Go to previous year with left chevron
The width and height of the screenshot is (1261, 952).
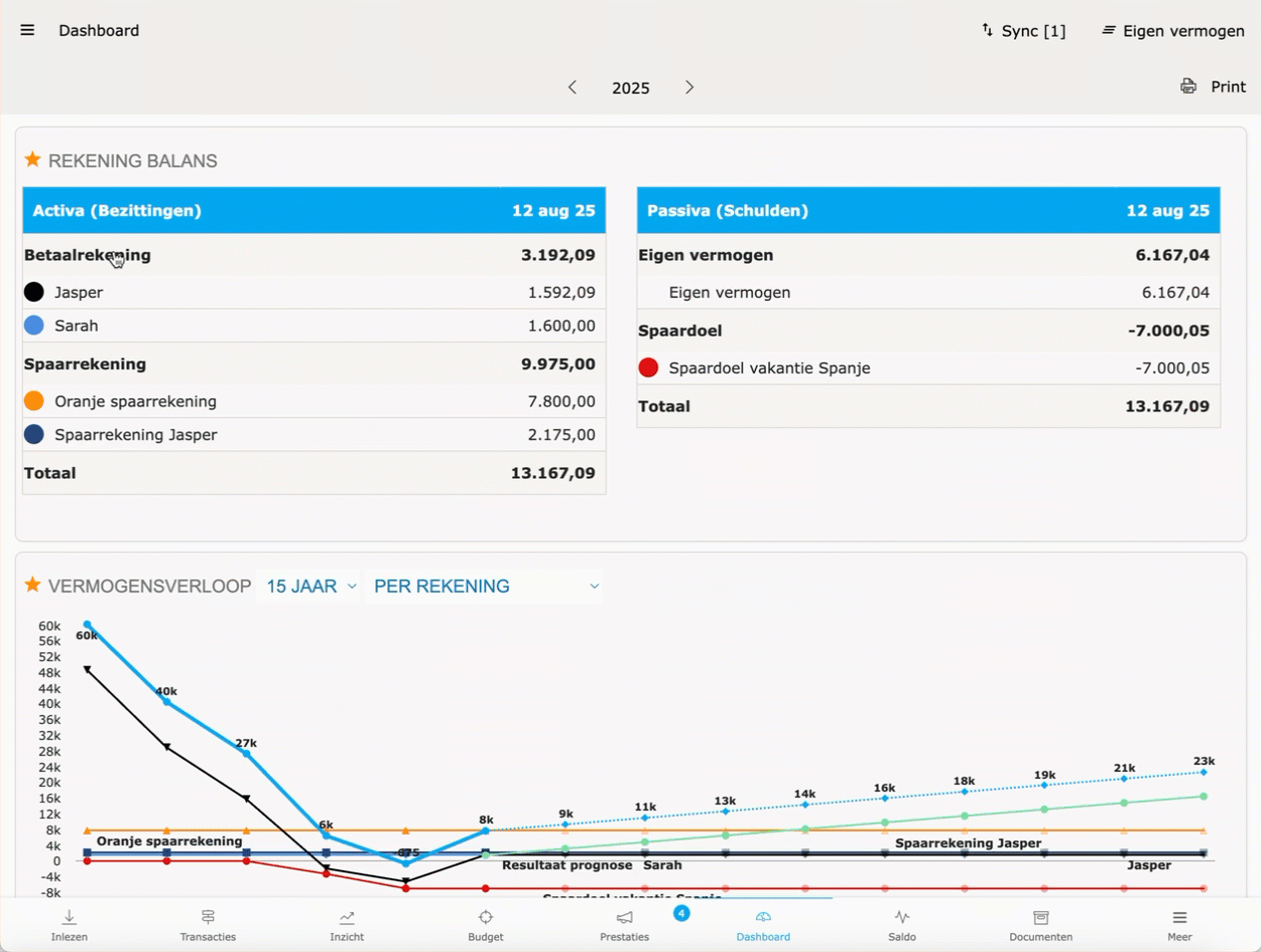coord(573,88)
